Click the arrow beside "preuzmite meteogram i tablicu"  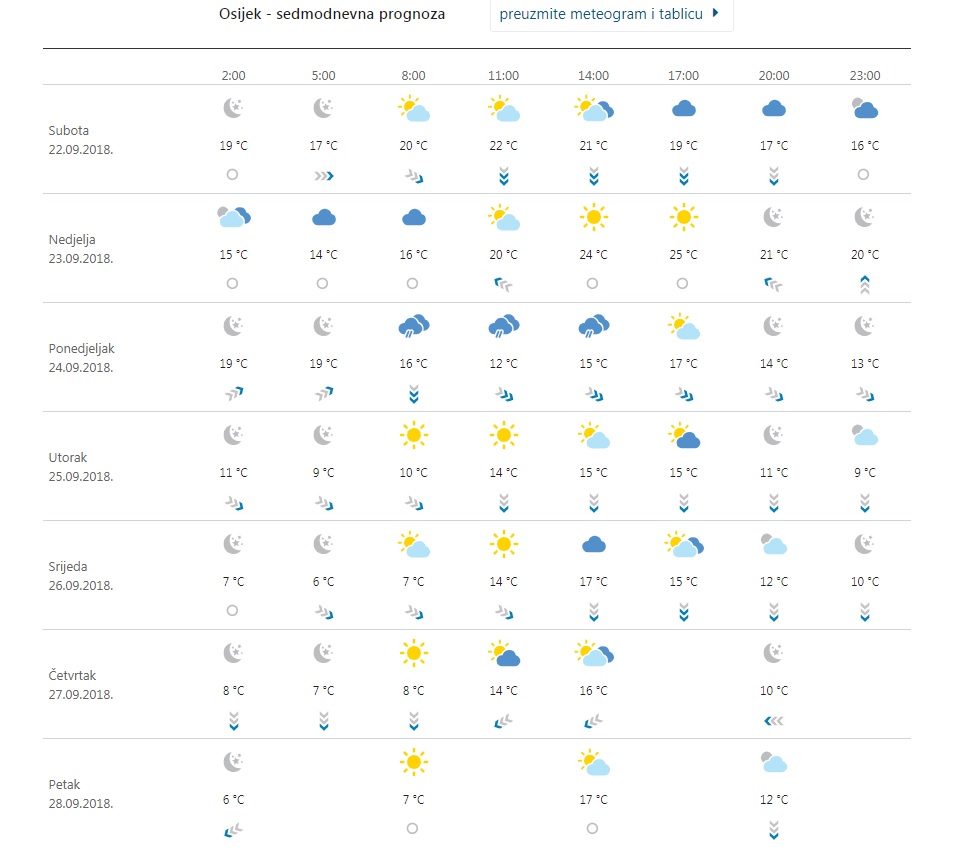tap(715, 15)
